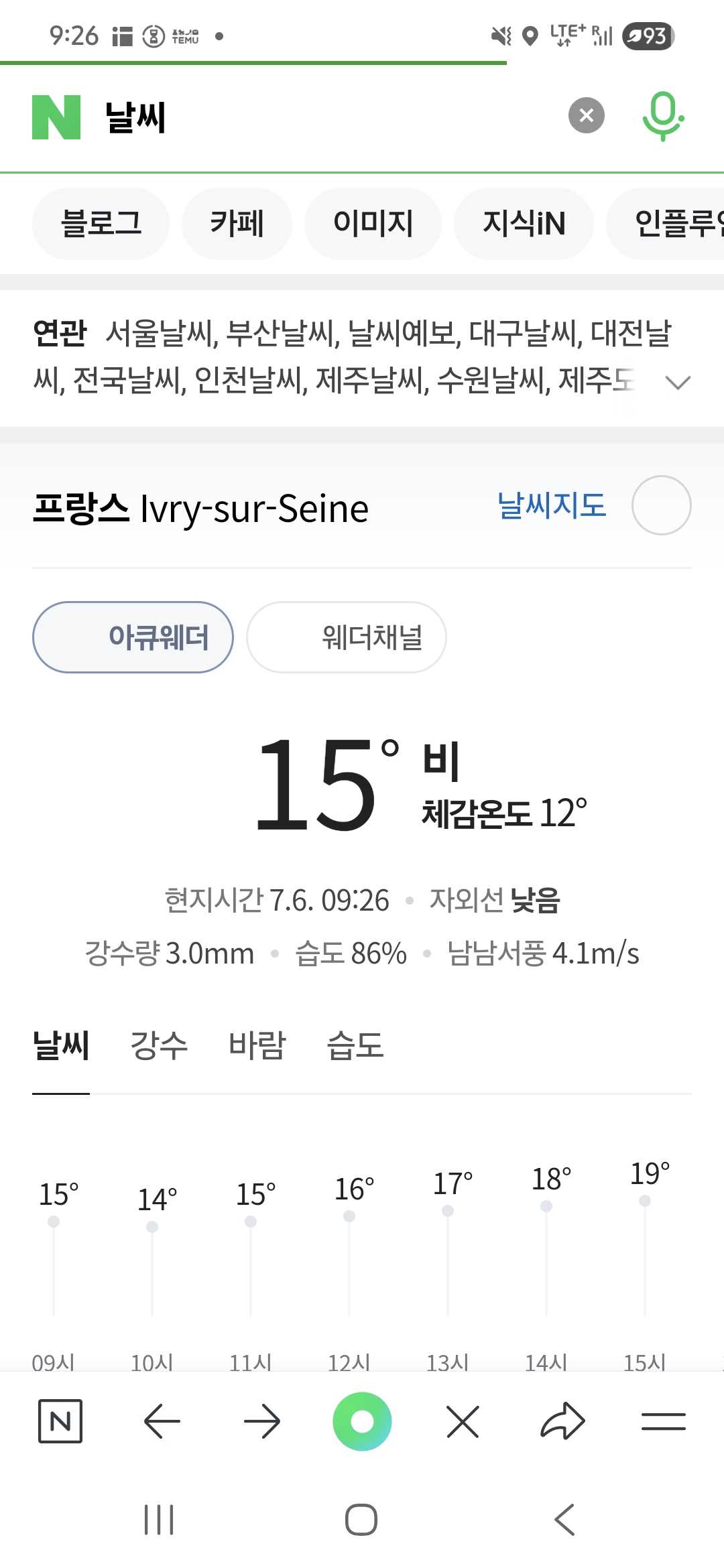Show the 습도 humidity tab
Image resolution: width=724 pixels, height=1568 pixels.
[x=355, y=1045]
